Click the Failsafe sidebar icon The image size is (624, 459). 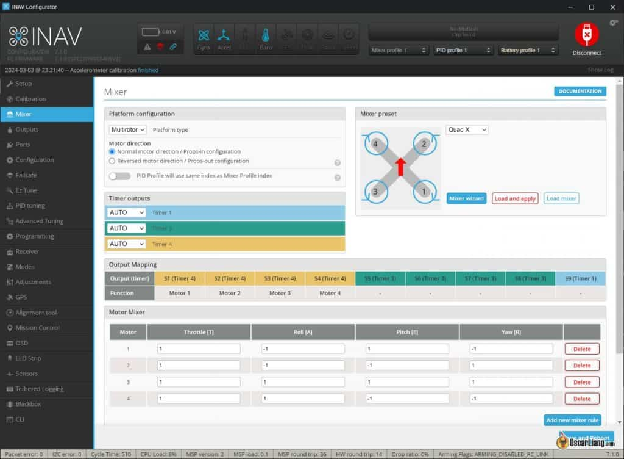pyautogui.click(x=10, y=175)
